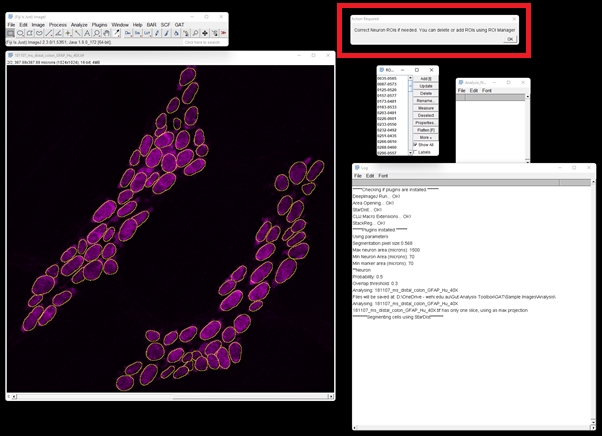
Task: Select the Color picker dropper tool
Action: coord(117,33)
